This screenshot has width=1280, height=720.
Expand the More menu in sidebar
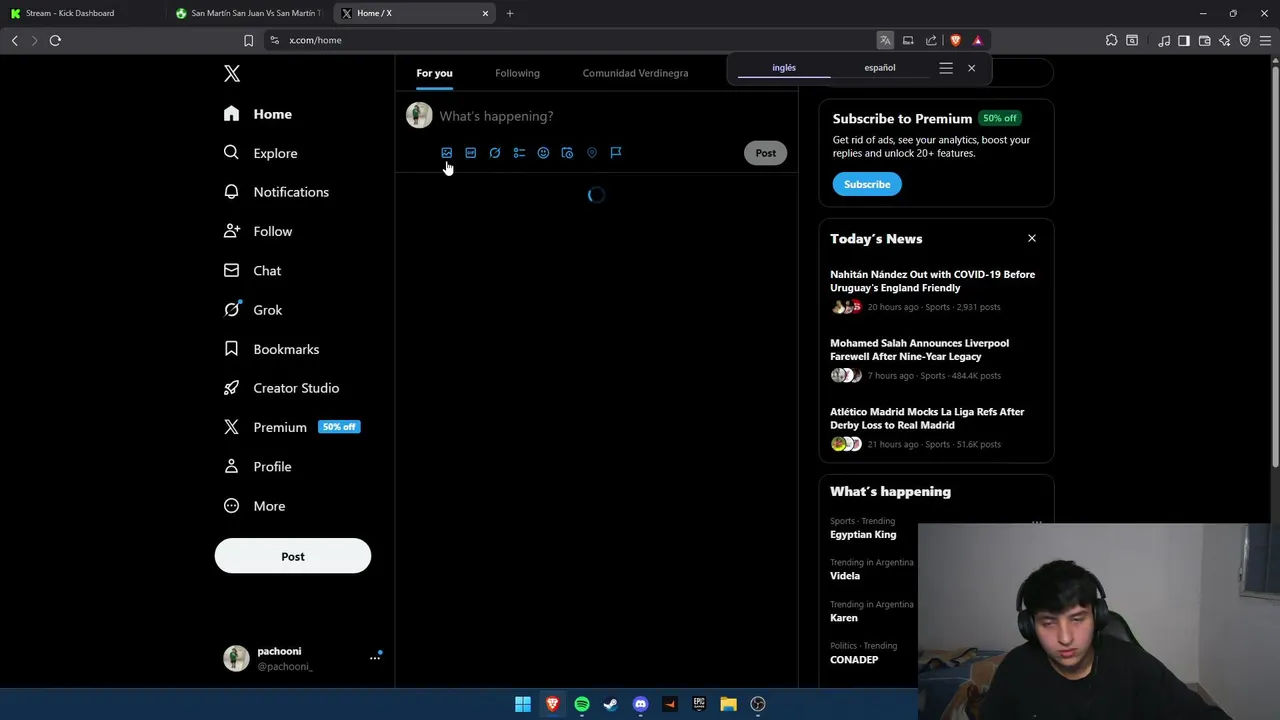point(255,506)
